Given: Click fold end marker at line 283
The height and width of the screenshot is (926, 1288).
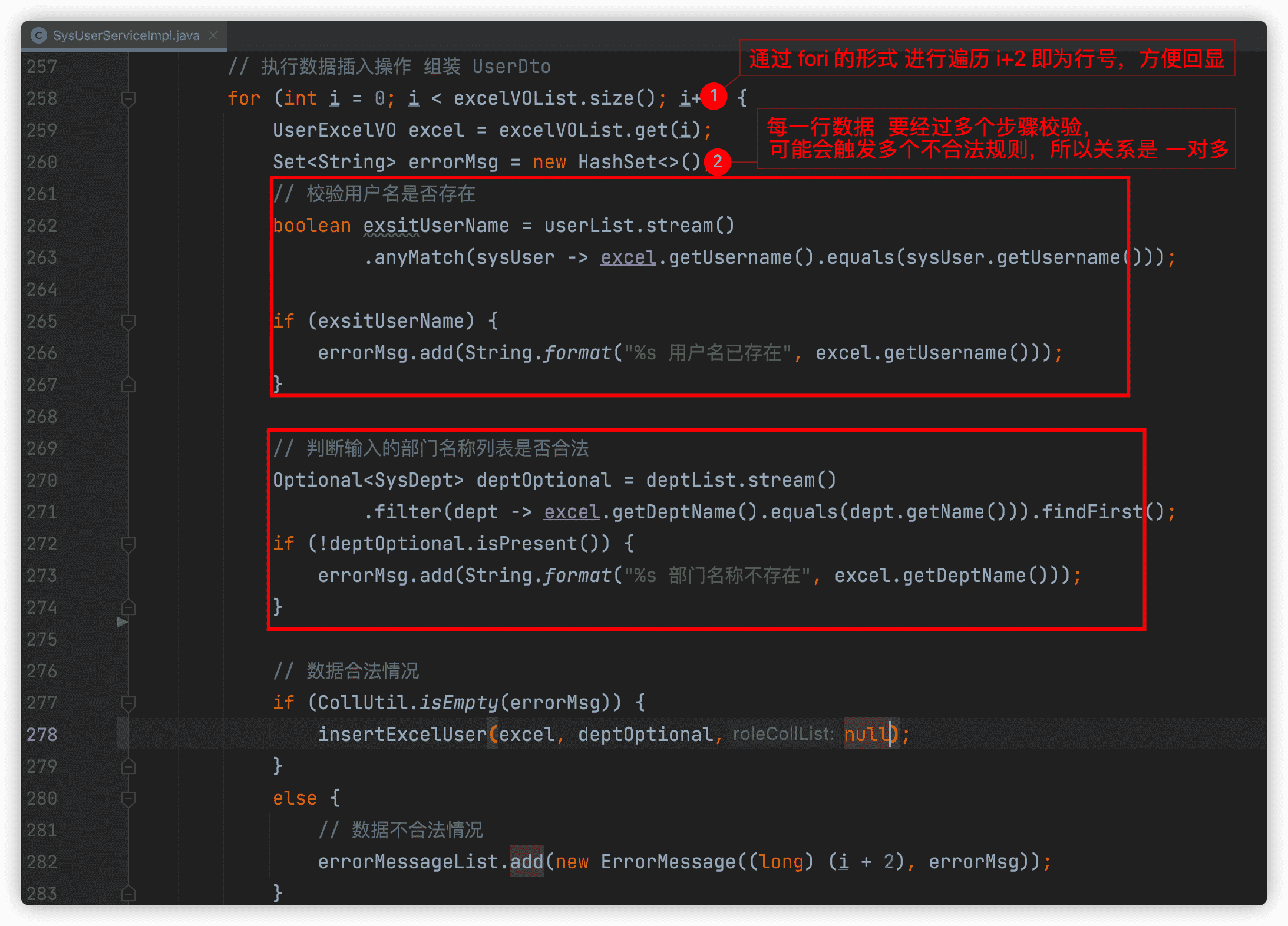Looking at the screenshot, I should pyautogui.click(x=128, y=894).
